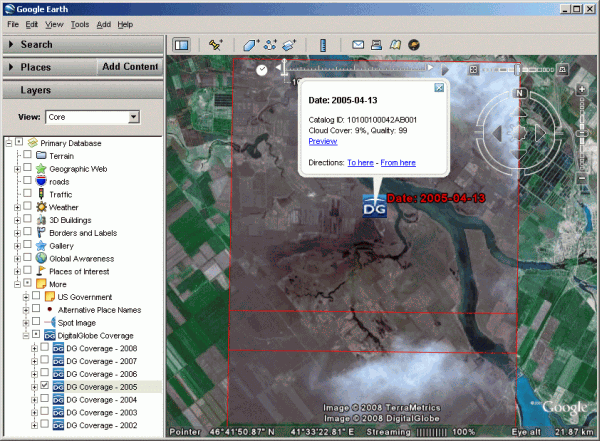The height and width of the screenshot is (441, 600).
Task: Click the Email envelope icon
Action: (358, 45)
